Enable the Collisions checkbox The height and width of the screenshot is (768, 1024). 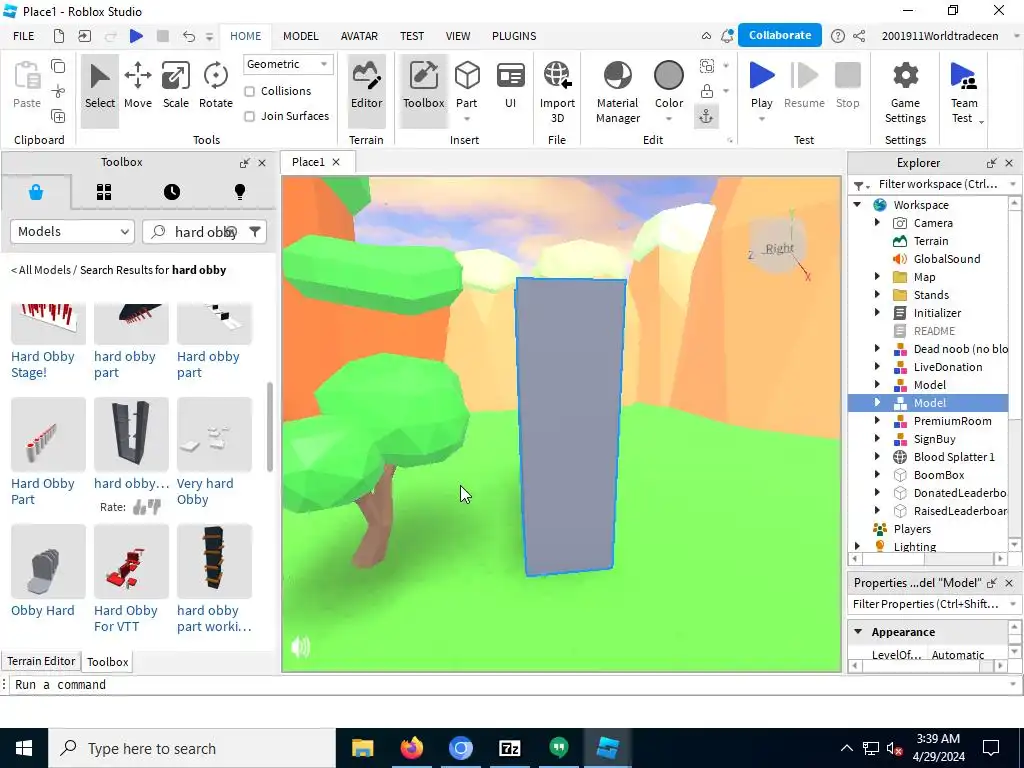(x=249, y=91)
